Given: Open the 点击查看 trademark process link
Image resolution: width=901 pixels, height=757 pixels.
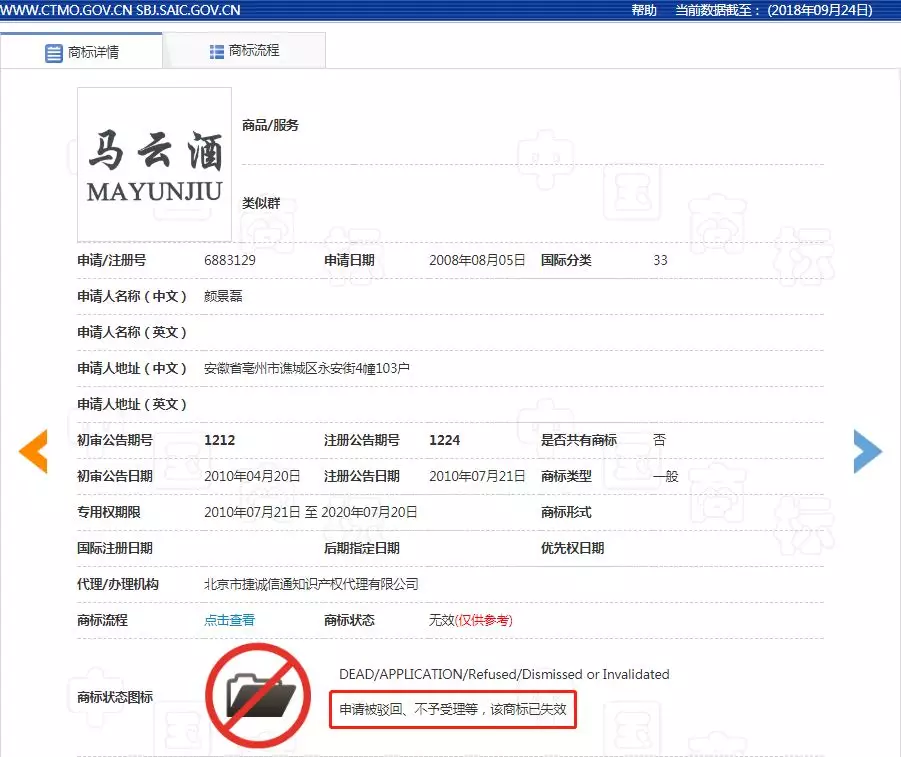Looking at the screenshot, I should click(x=229, y=620).
